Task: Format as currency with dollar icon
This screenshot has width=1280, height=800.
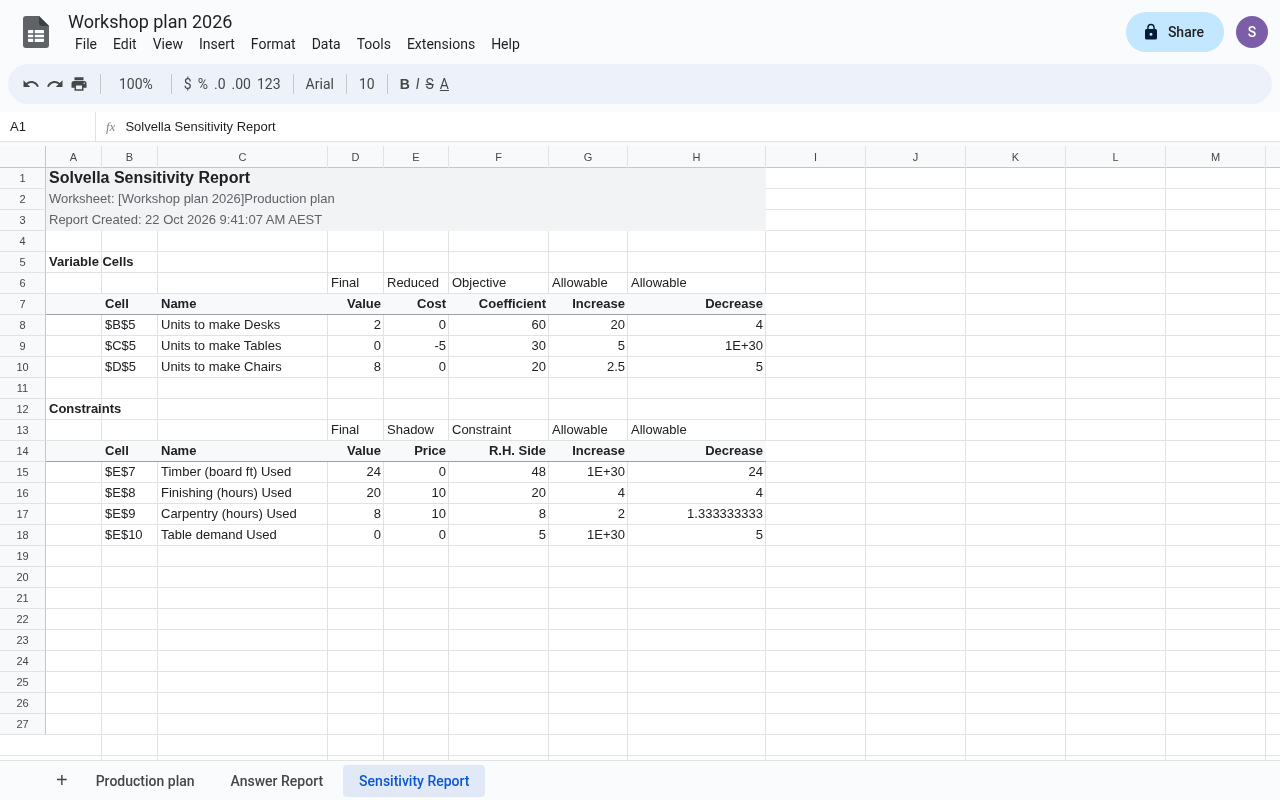Action: (x=187, y=84)
